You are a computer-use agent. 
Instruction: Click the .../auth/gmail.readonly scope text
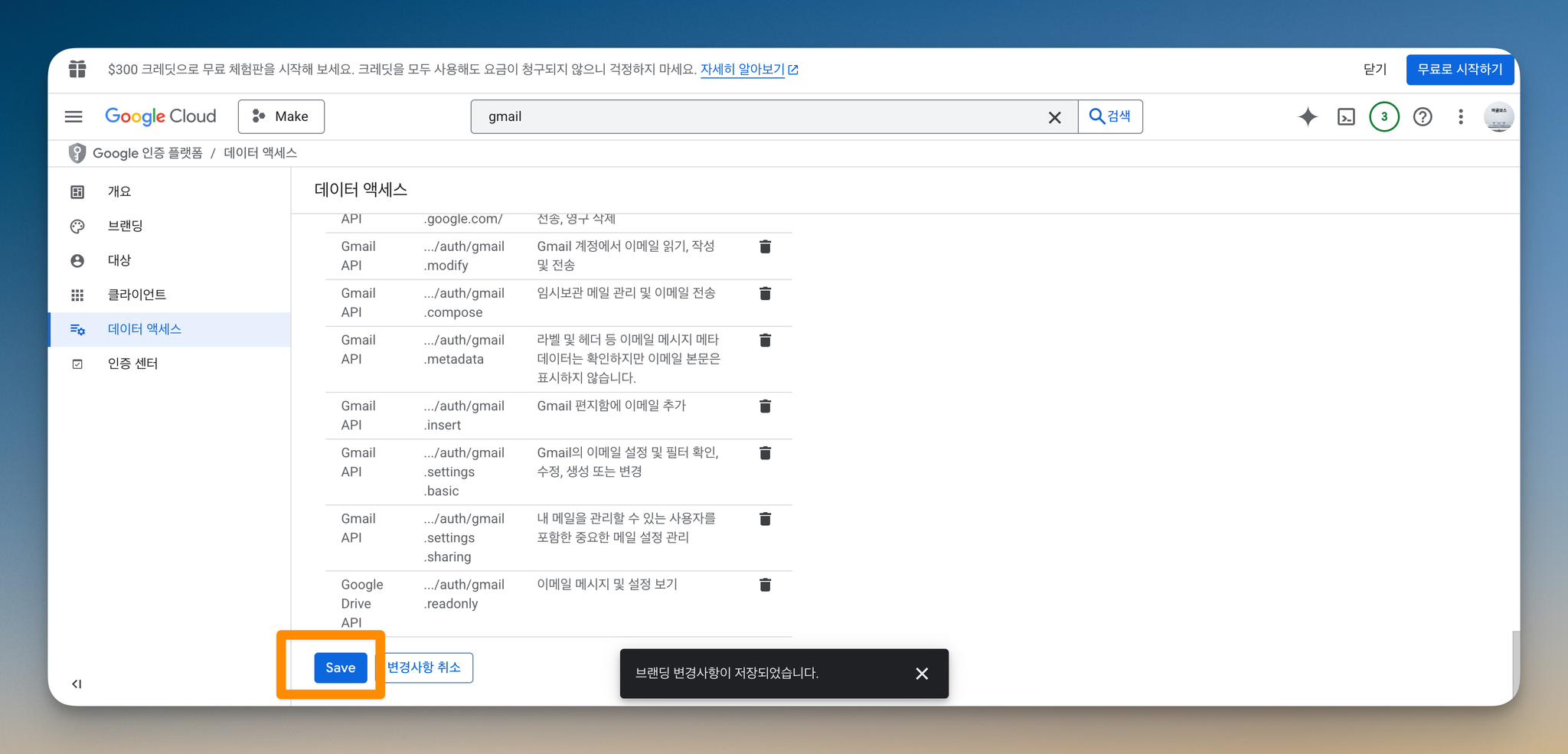(x=464, y=594)
